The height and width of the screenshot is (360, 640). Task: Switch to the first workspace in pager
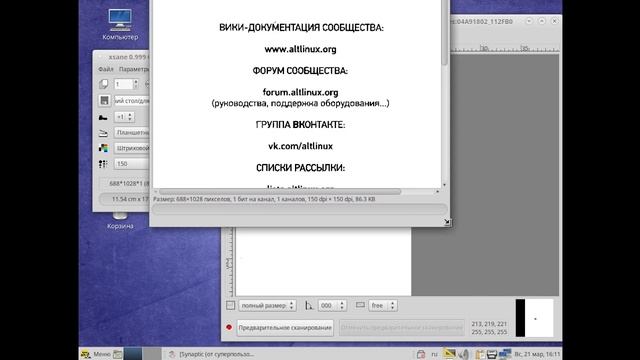(133, 354)
